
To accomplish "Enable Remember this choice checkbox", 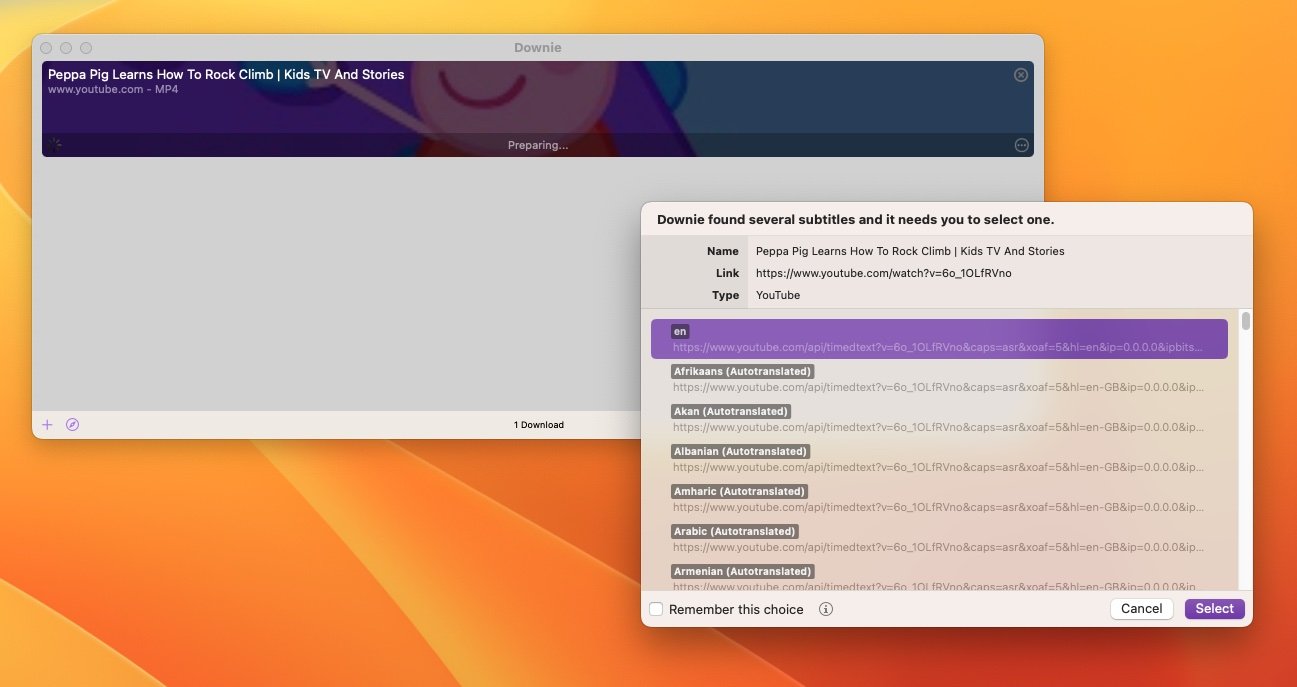I will tap(656, 609).
